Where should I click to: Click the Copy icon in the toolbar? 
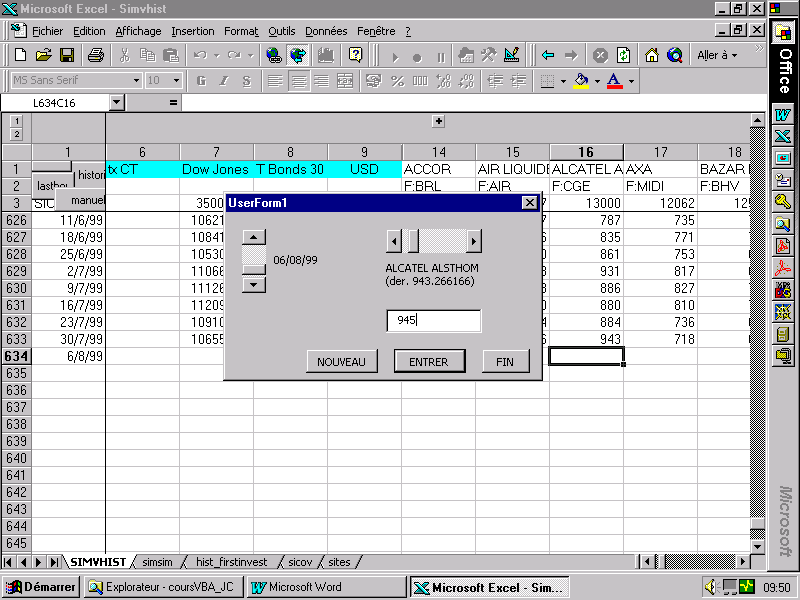[x=147, y=55]
